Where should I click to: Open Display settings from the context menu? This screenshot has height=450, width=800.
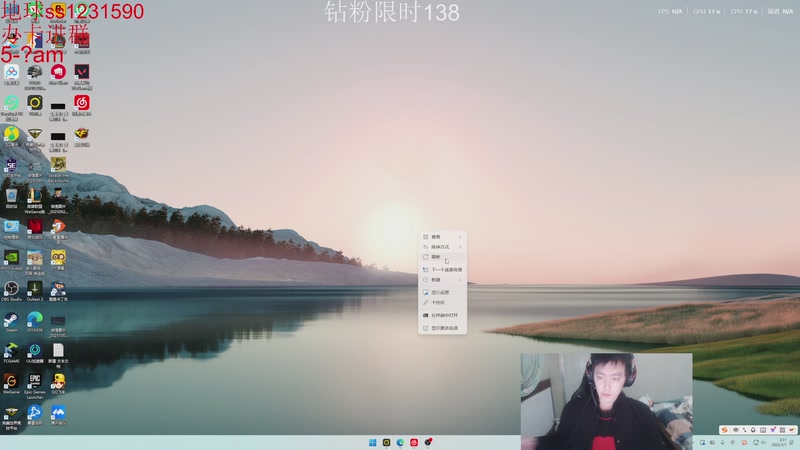[x=442, y=292]
